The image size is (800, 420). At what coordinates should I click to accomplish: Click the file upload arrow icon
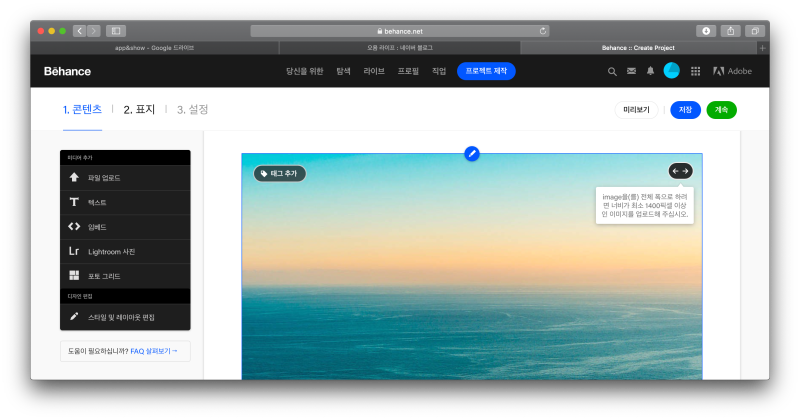tap(74, 177)
